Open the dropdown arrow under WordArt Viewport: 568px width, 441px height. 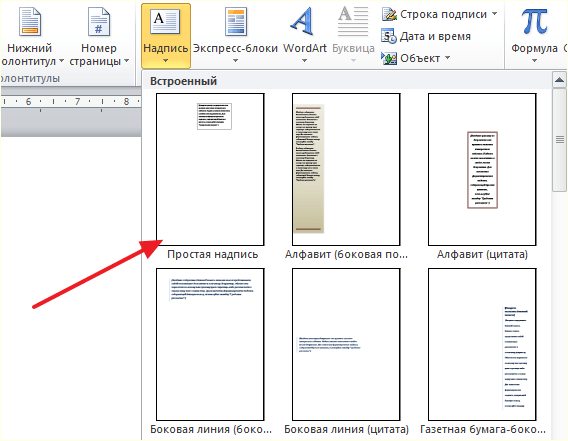coord(304,61)
